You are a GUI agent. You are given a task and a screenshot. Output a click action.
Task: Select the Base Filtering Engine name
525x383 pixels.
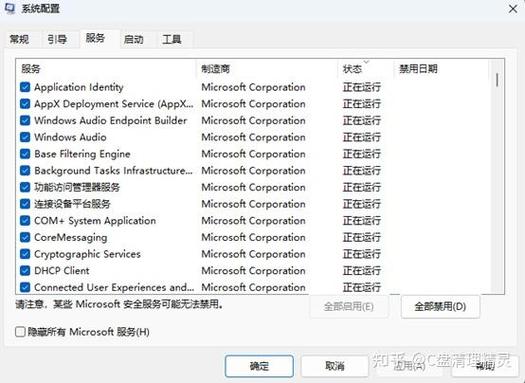point(82,154)
